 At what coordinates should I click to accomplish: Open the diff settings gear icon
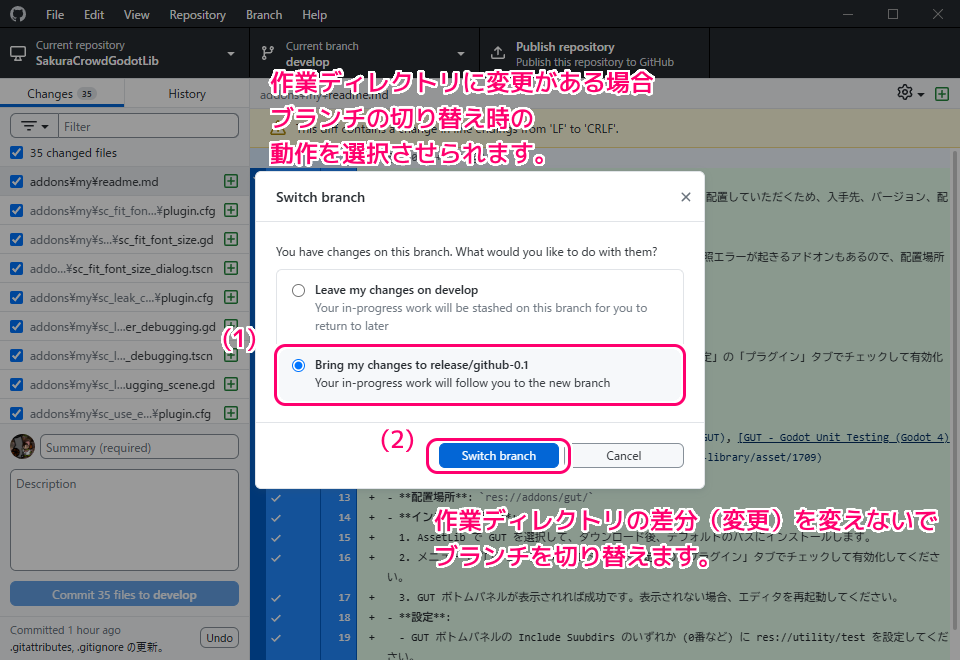[905, 93]
